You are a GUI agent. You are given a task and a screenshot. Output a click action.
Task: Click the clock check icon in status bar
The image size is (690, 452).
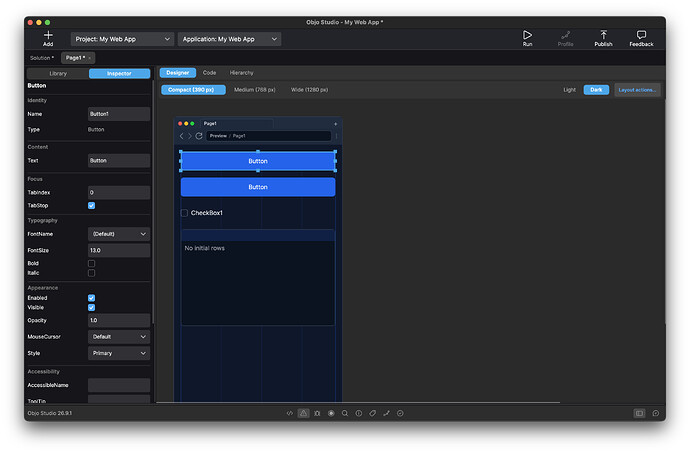[400, 413]
